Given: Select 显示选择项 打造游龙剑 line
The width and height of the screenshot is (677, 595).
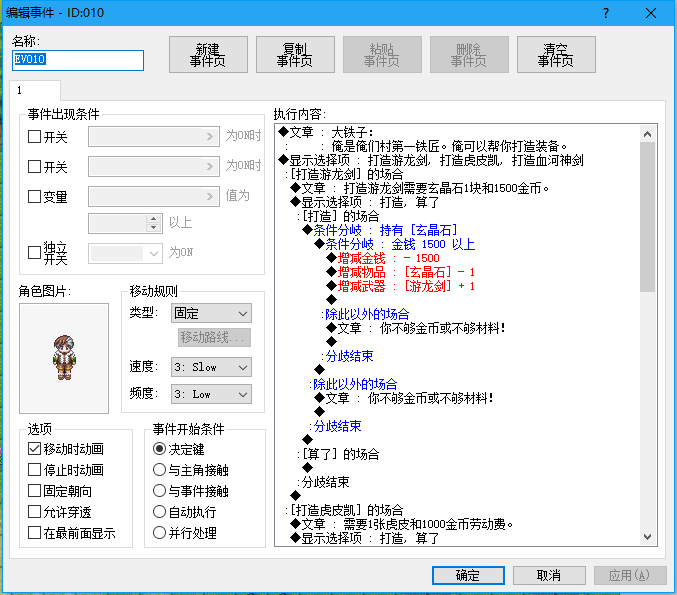Looking at the screenshot, I should (431, 160).
